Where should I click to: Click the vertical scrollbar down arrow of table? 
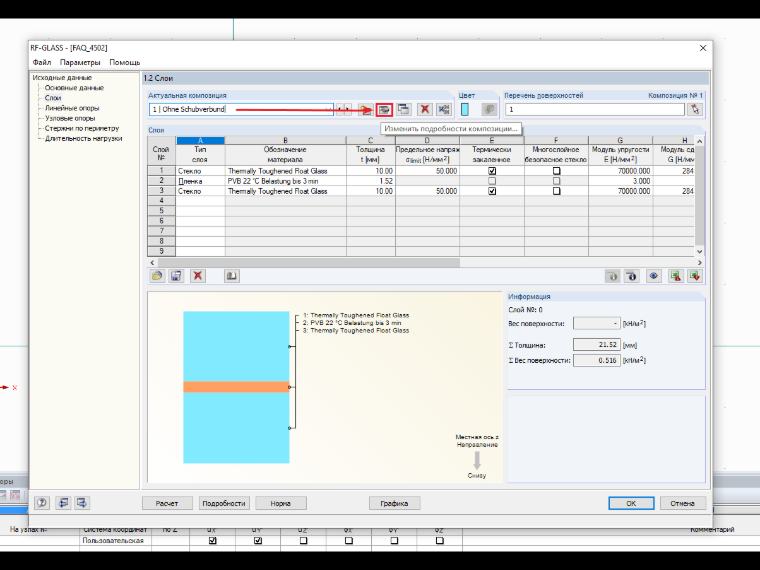tap(699, 252)
